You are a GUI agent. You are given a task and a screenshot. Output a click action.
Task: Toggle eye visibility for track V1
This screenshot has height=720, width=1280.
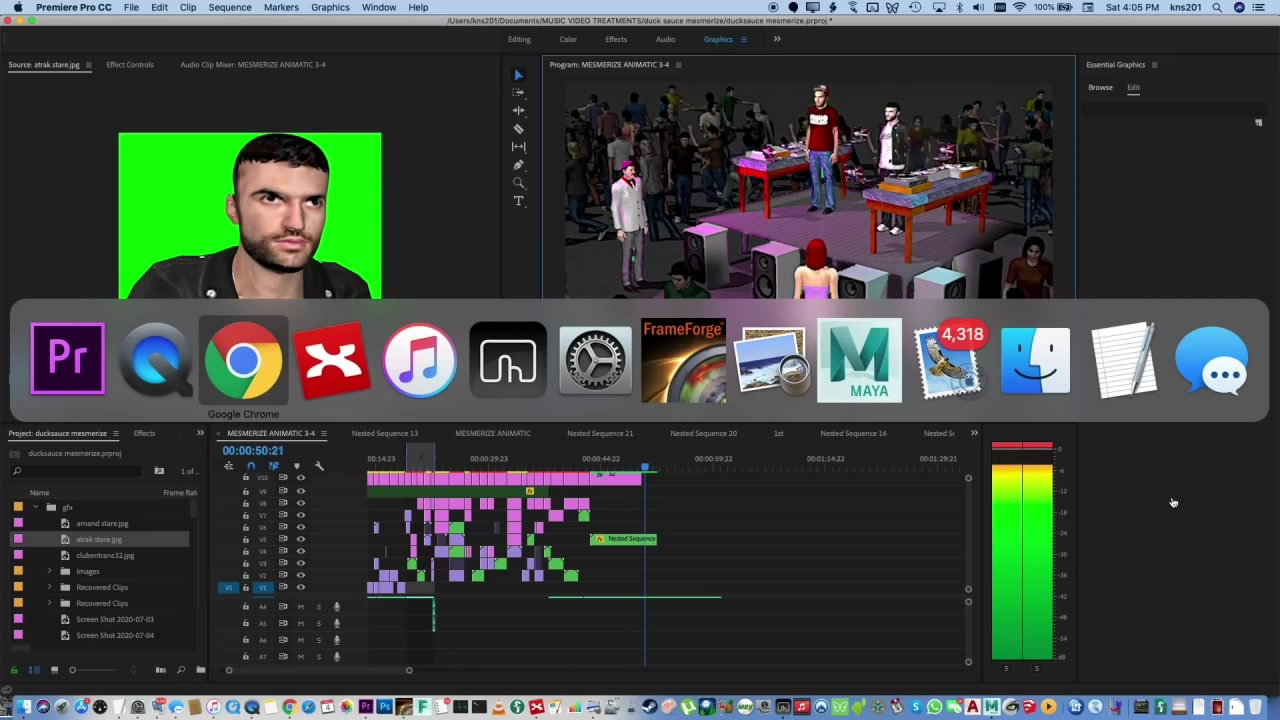tap(300, 587)
